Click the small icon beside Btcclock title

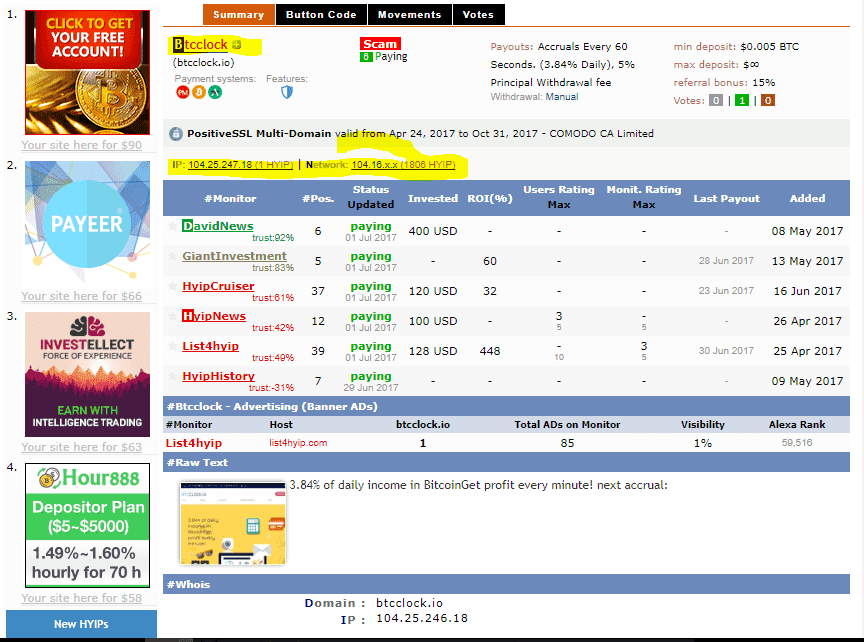(236, 45)
